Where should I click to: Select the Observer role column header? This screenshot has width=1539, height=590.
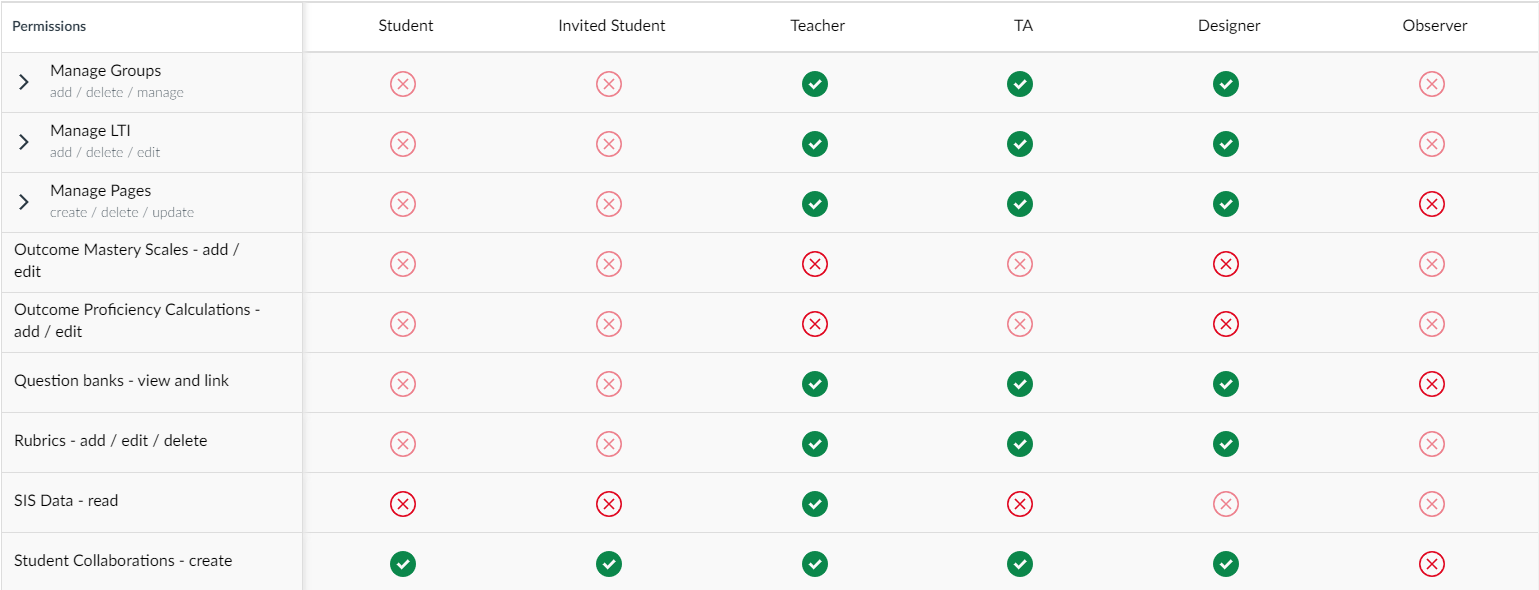[1434, 26]
